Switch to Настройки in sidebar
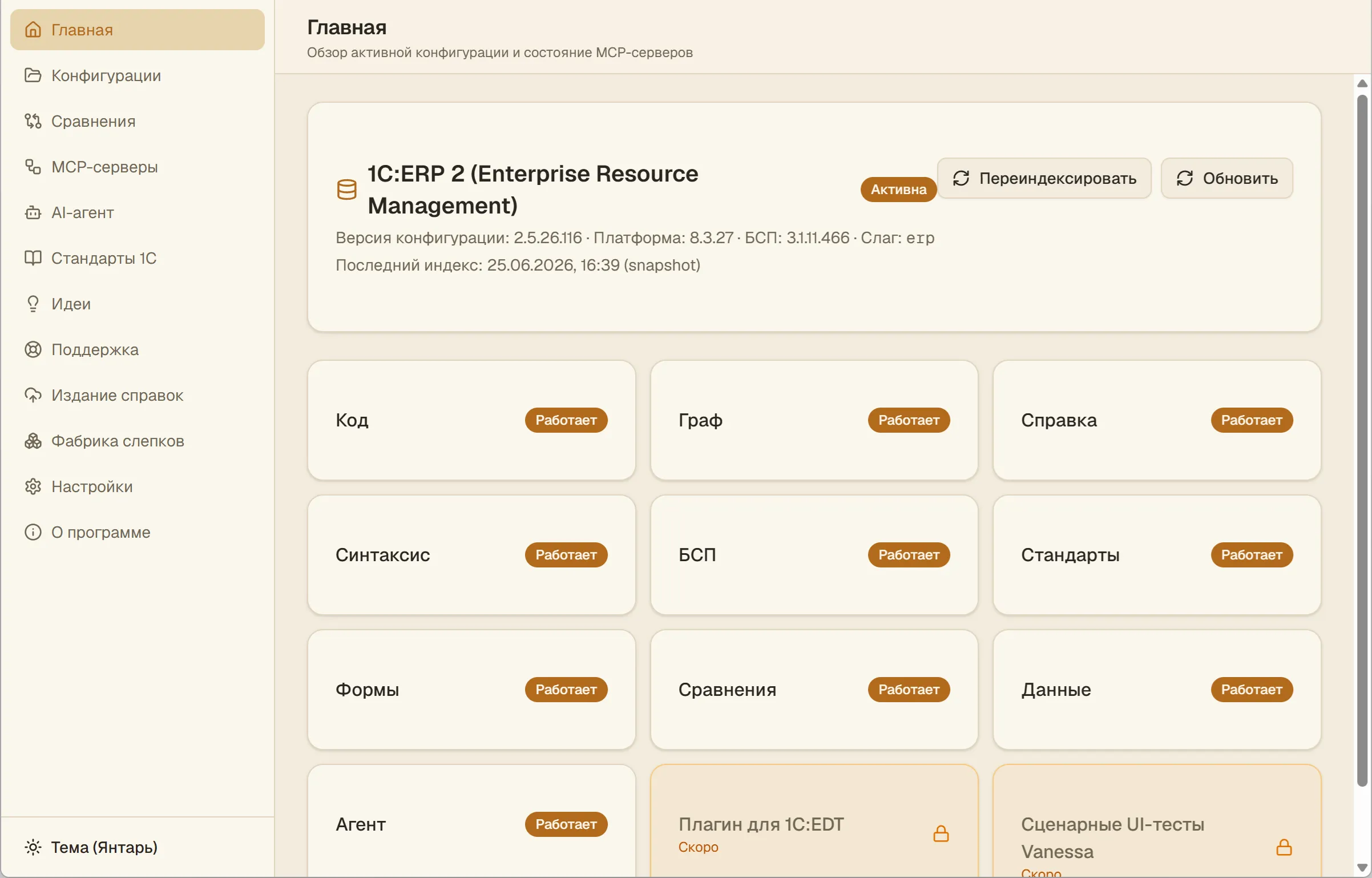The height and width of the screenshot is (878, 1372). 138,486
